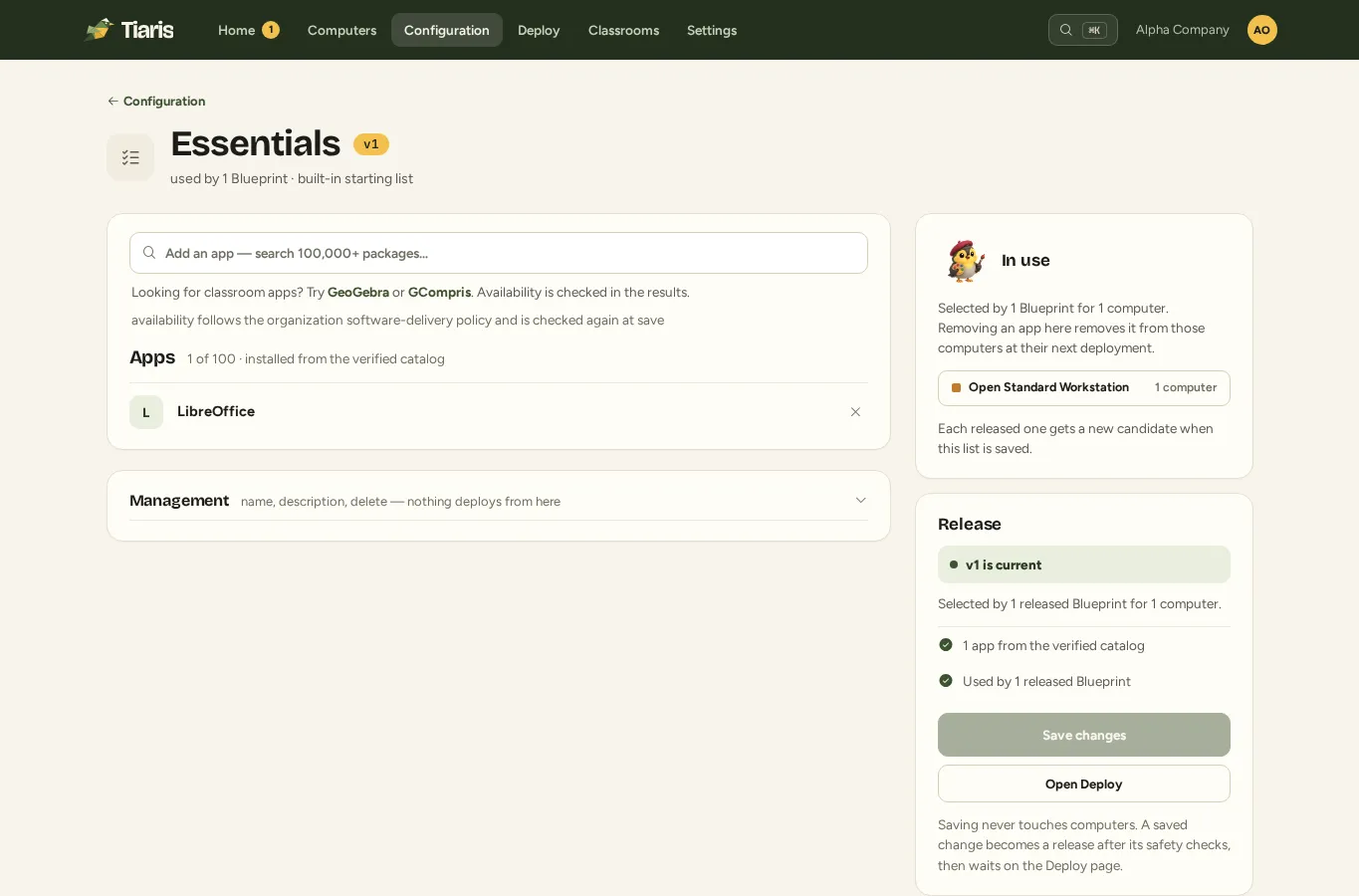Screen dimensions: 1359x896
Task: Click the v1 version badge
Action: pos(371,144)
